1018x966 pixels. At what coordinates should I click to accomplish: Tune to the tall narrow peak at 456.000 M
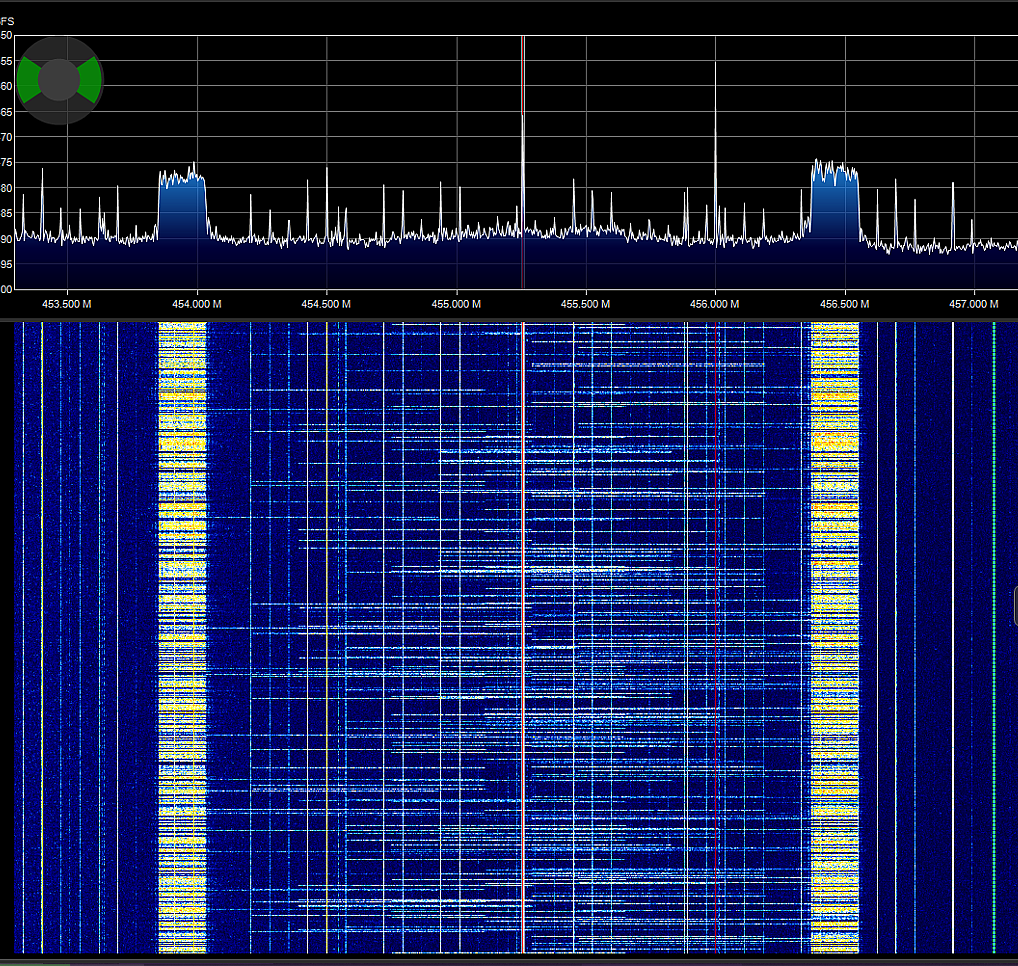pos(715,153)
